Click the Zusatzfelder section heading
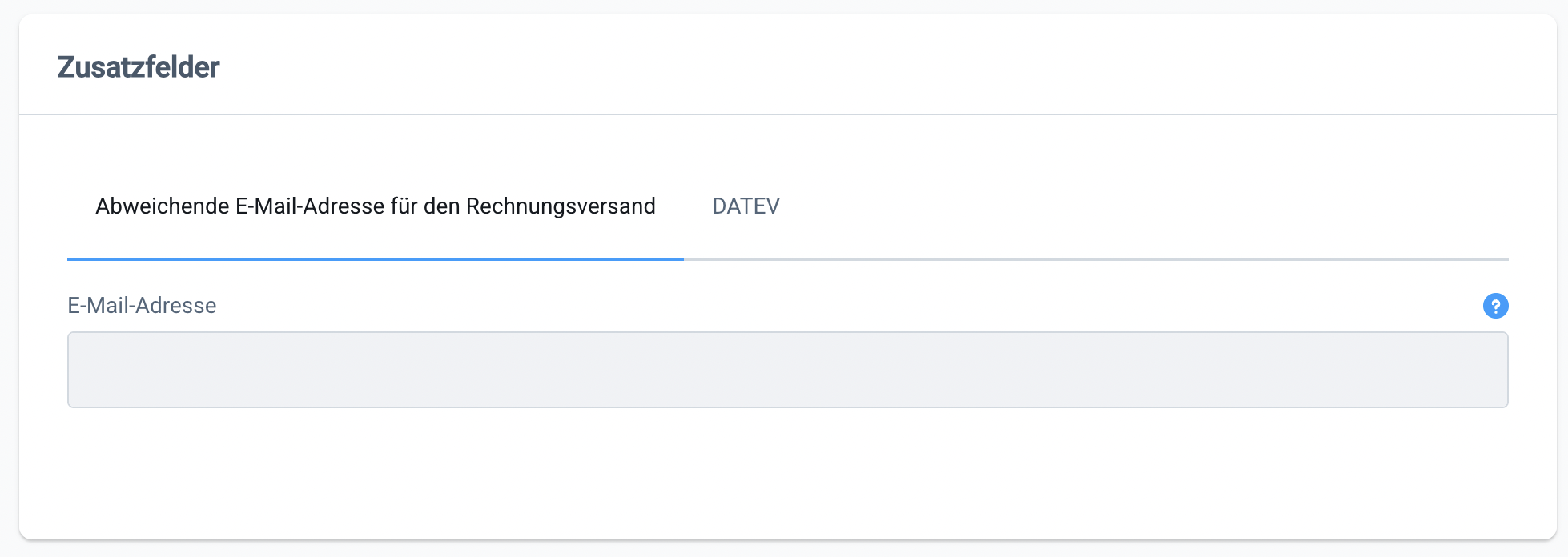Screen dimensions: 1568x557 coord(139,67)
